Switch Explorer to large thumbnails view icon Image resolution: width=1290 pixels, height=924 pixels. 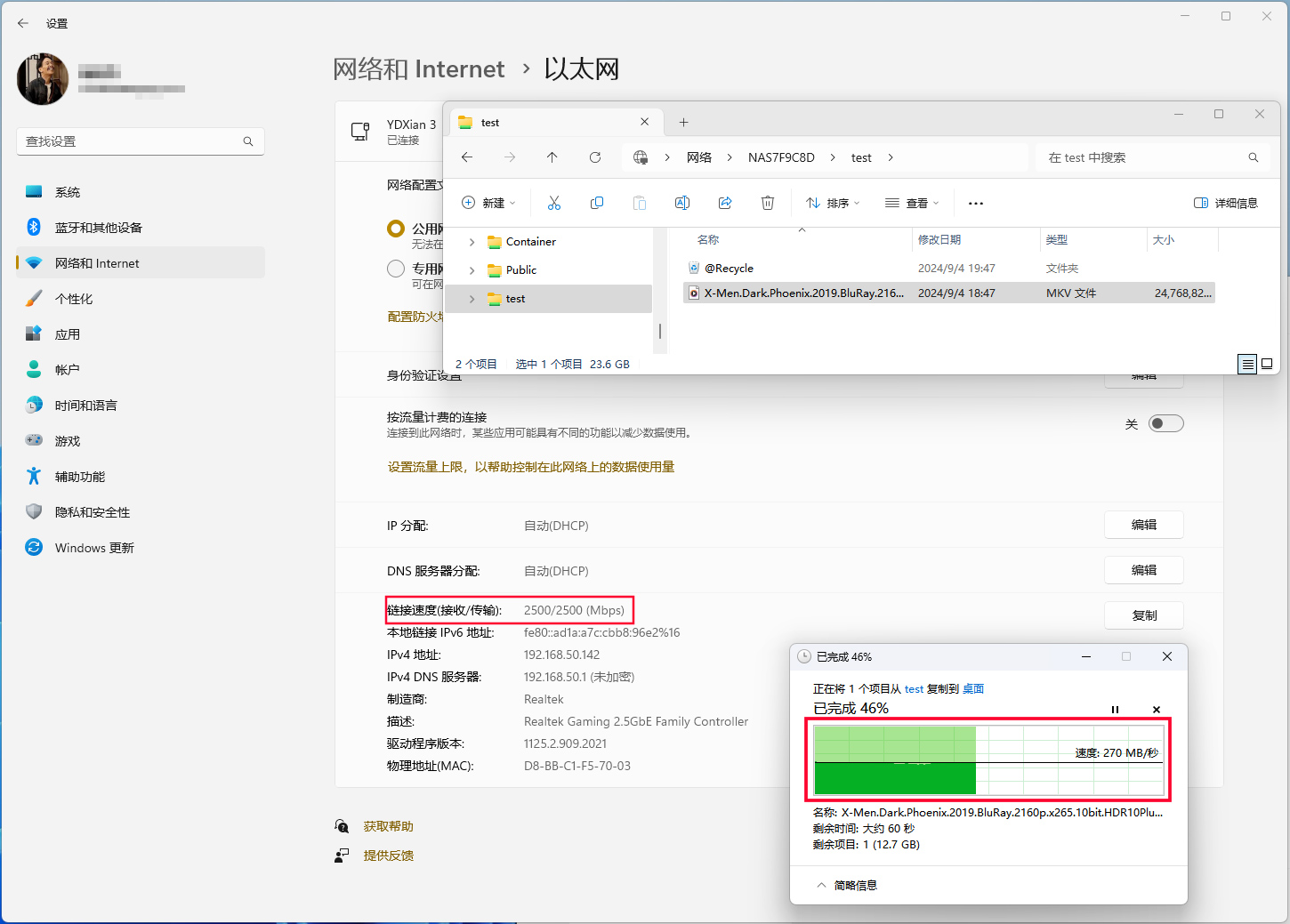(x=1267, y=364)
